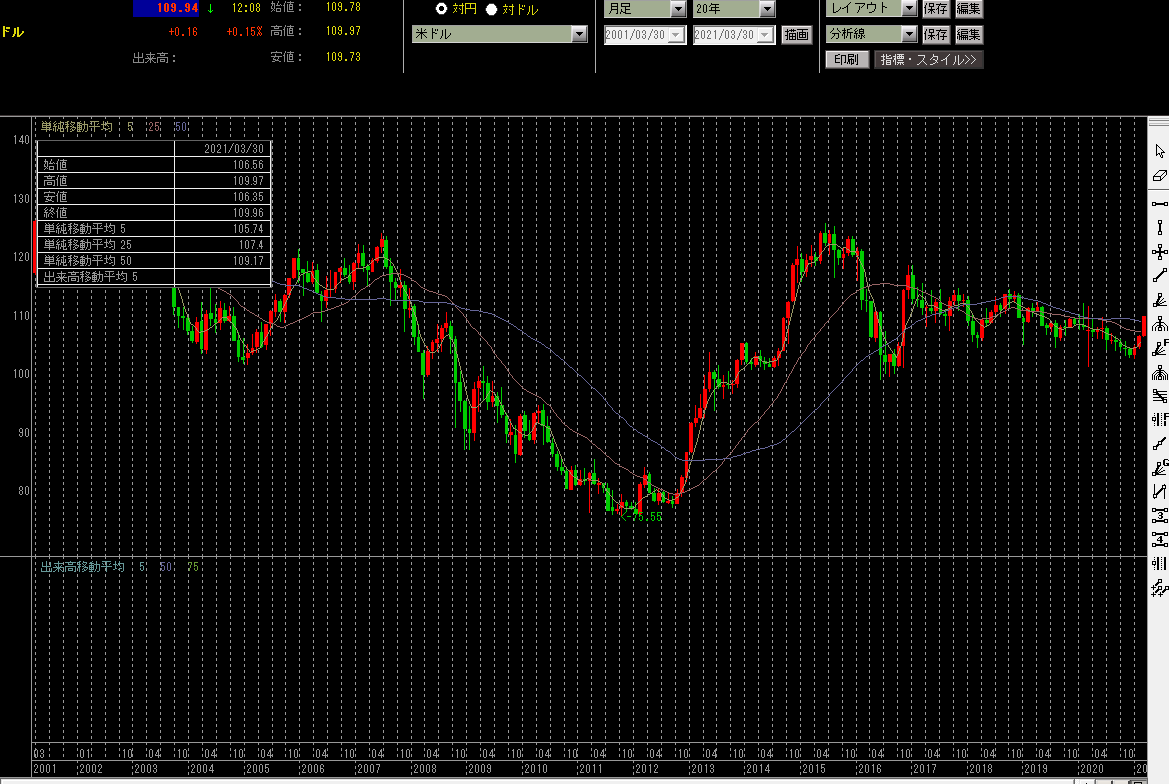Select the 対円 radio button
This screenshot has width=1169, height=784.
(442, 9)
